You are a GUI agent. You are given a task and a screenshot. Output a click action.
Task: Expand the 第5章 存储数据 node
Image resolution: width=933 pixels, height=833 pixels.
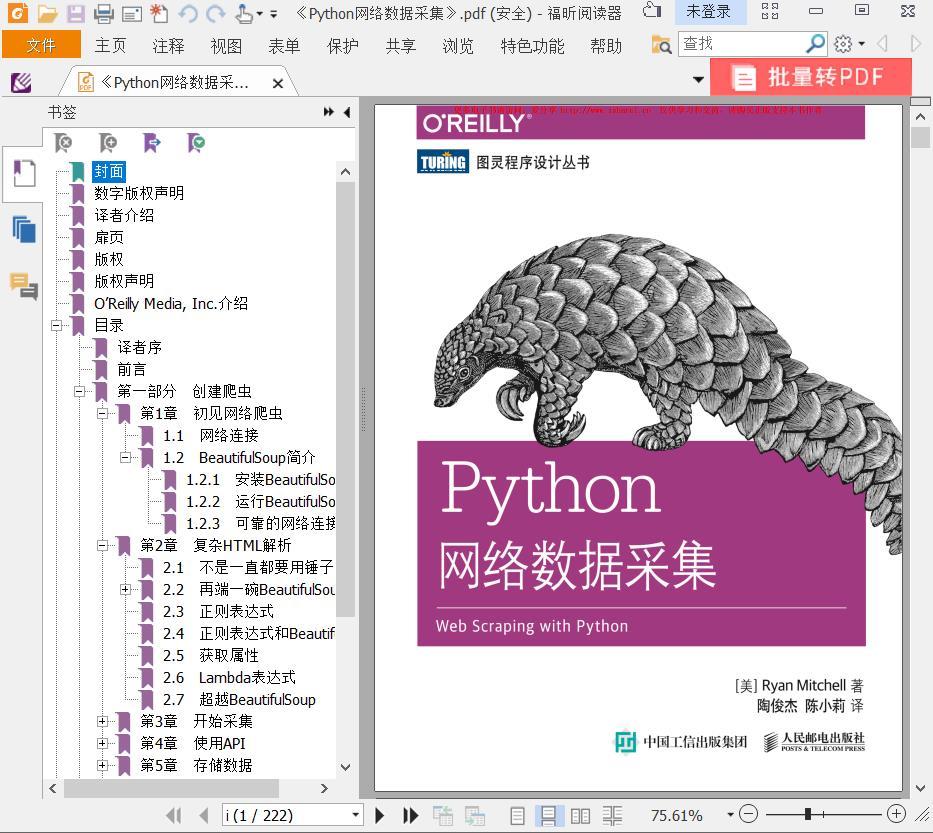102,765
